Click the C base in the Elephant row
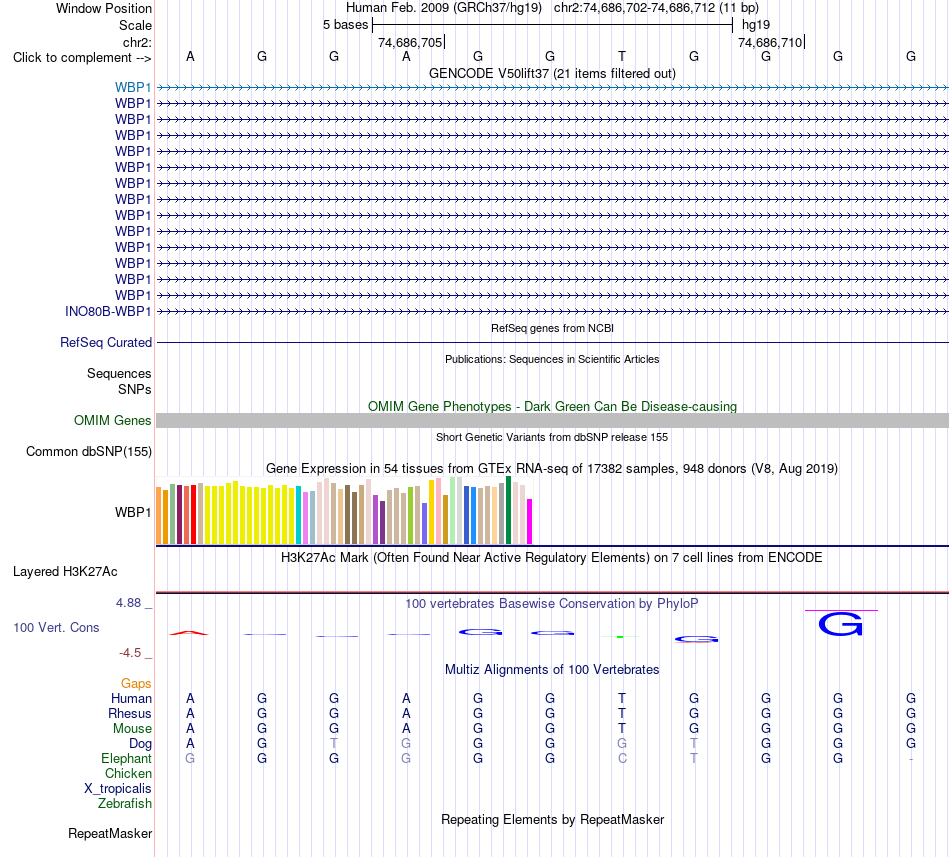 [x=622, y=758]
